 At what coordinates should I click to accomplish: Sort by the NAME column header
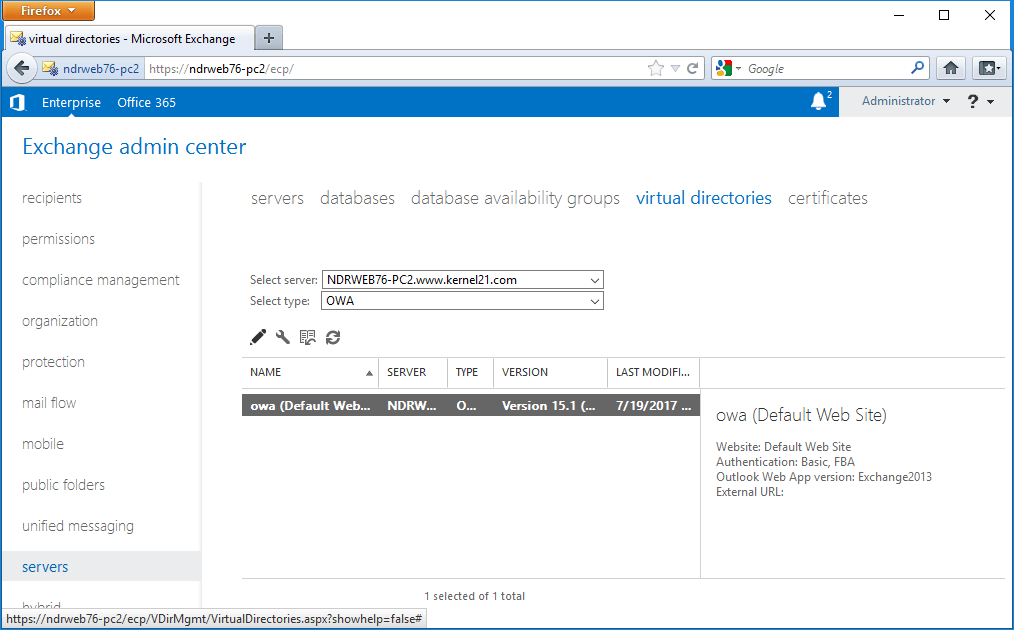[310, 373]
